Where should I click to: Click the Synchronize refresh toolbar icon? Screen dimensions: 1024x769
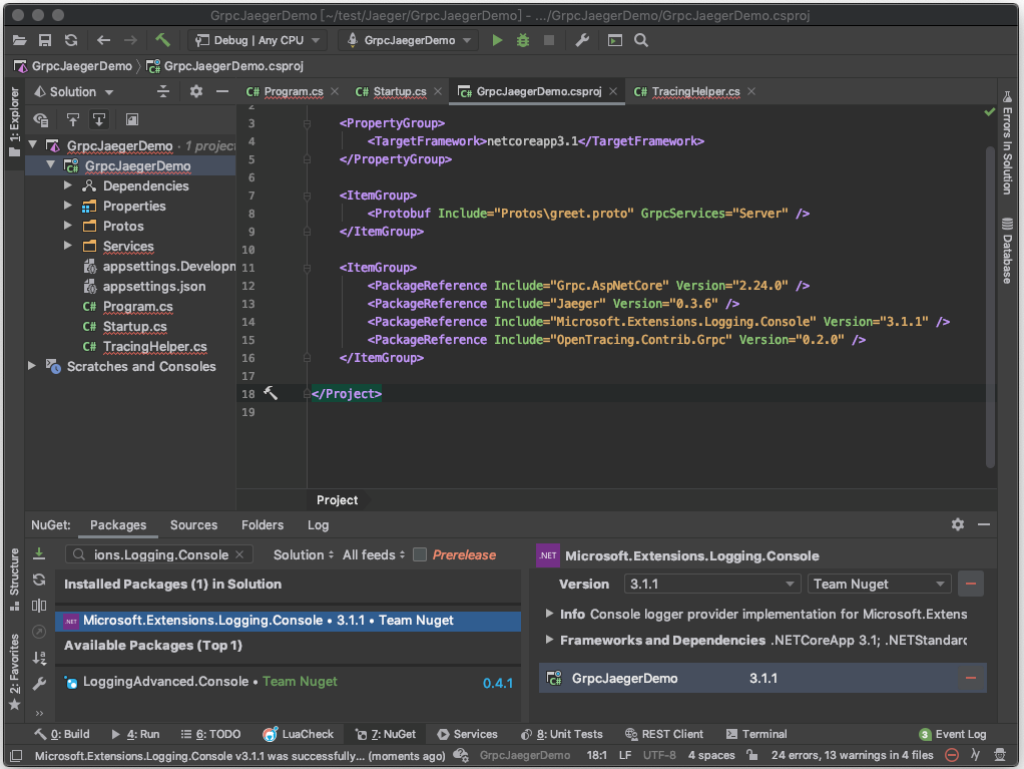point(71,40)
